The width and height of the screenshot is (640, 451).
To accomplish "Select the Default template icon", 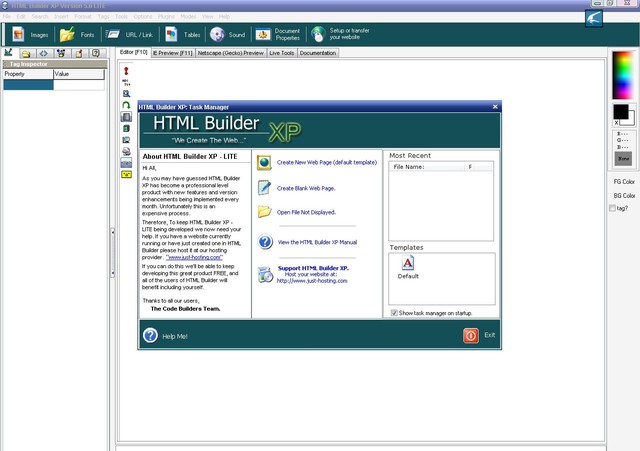I will [x=408, y=263].
